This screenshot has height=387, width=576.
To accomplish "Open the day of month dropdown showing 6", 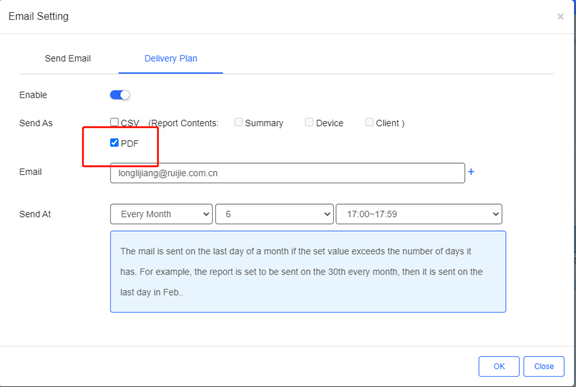I will (x=274, y=214).
